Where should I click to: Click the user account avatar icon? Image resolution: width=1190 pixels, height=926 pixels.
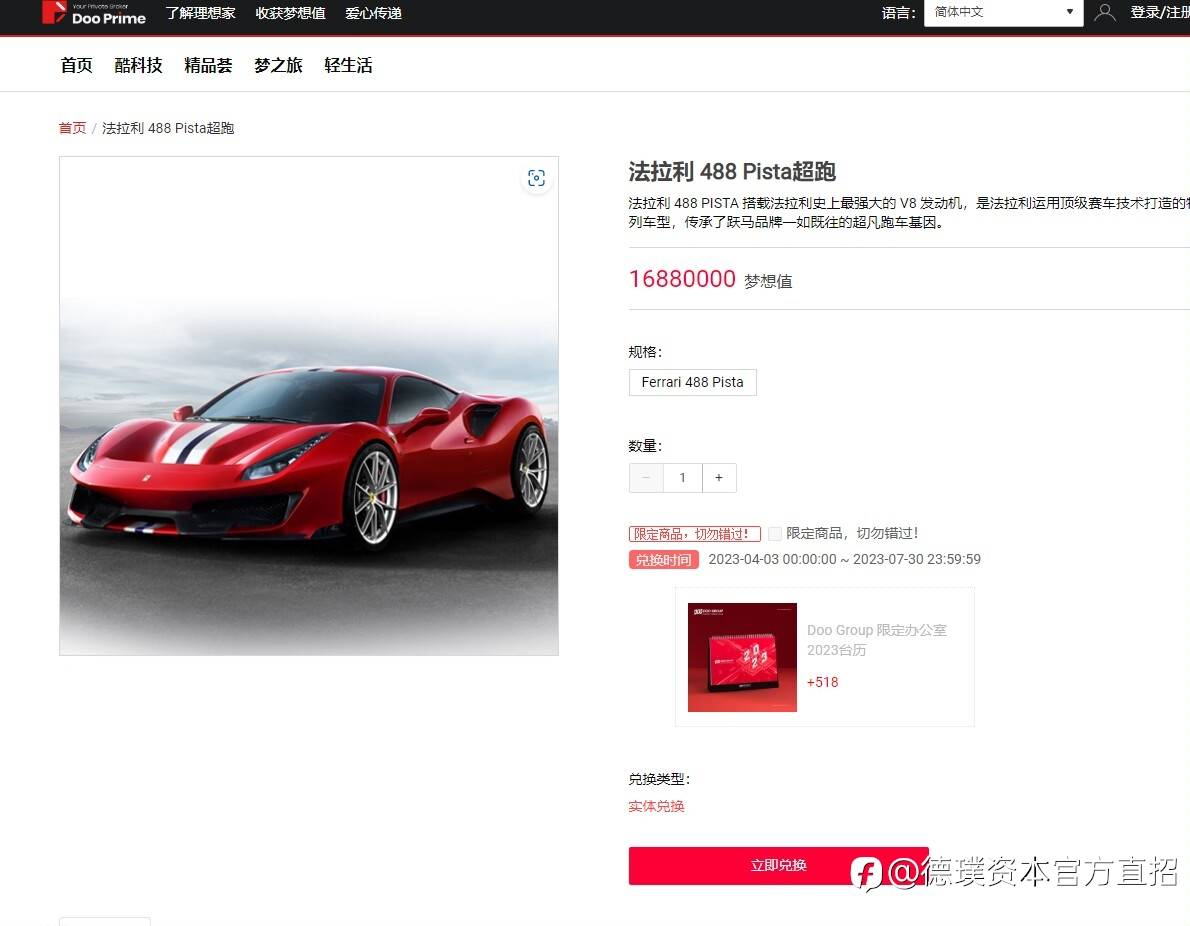1105,12
